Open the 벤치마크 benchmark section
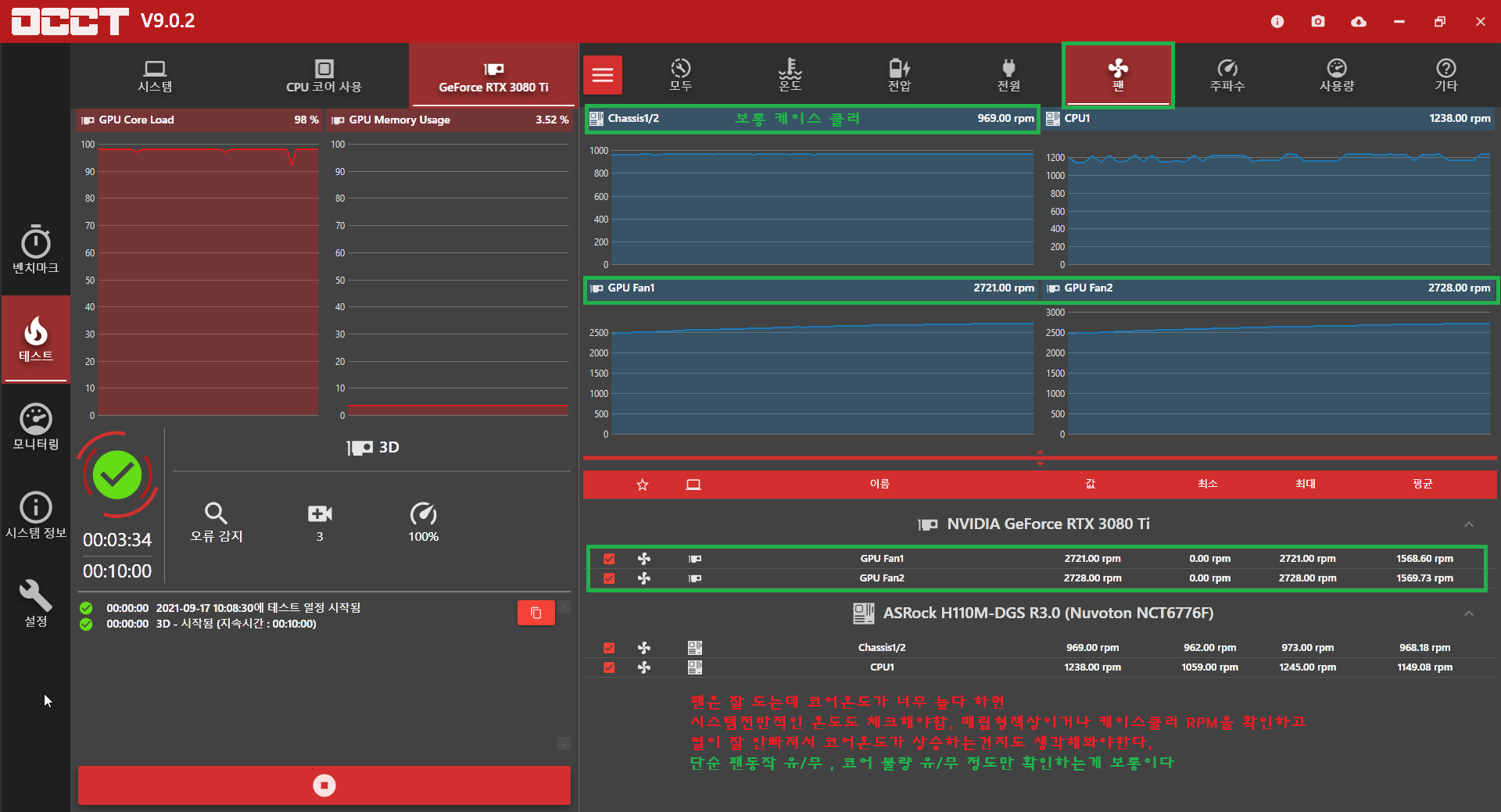This screenshot has height=812, width=1501. pos(36,249)
